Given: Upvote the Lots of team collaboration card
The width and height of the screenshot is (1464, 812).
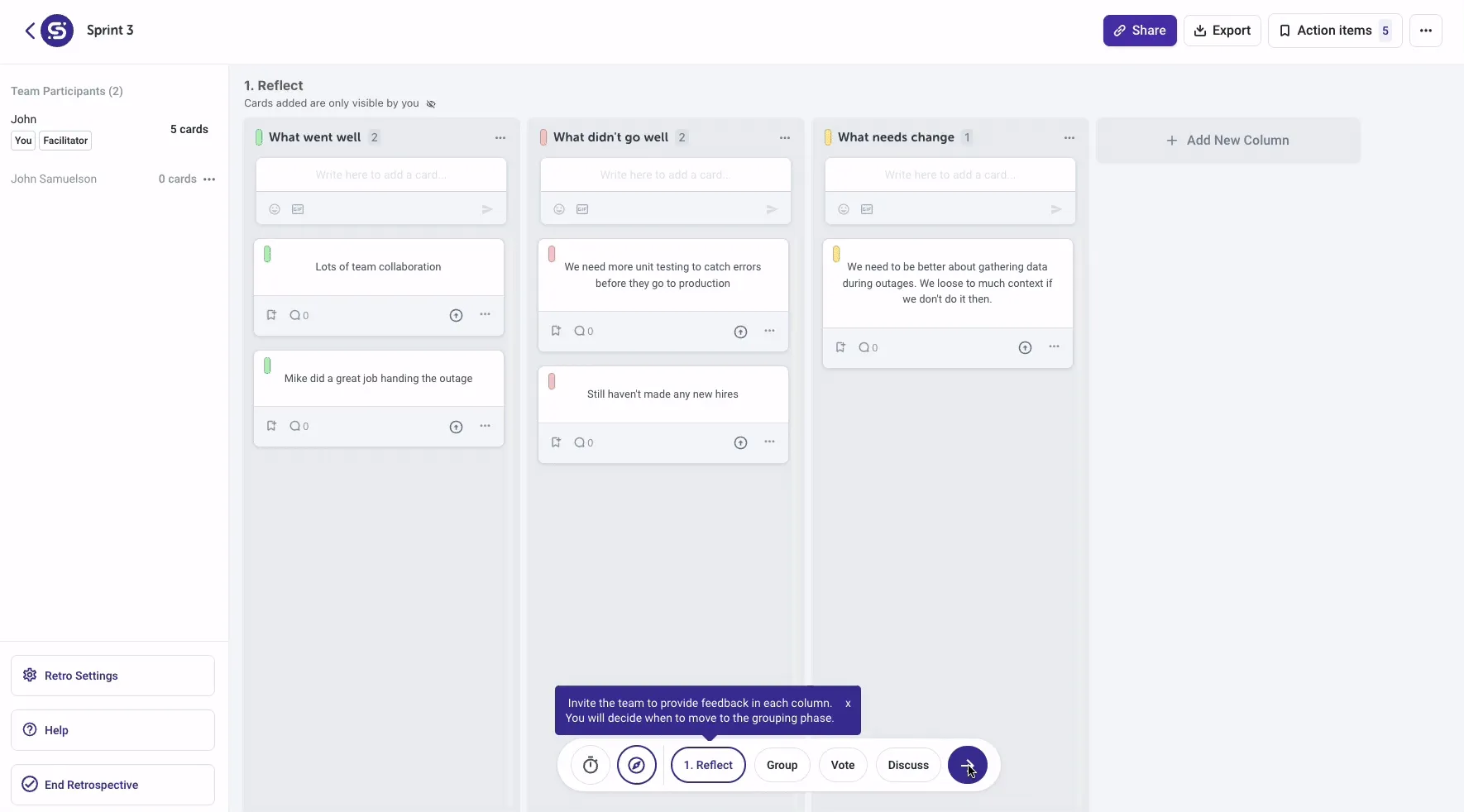Looking at the screenshot, I should [x=456, y=315].
